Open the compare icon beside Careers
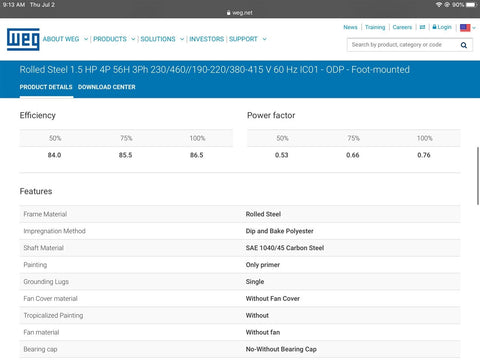Screen dimensions: 480x360 coord(422,27)
